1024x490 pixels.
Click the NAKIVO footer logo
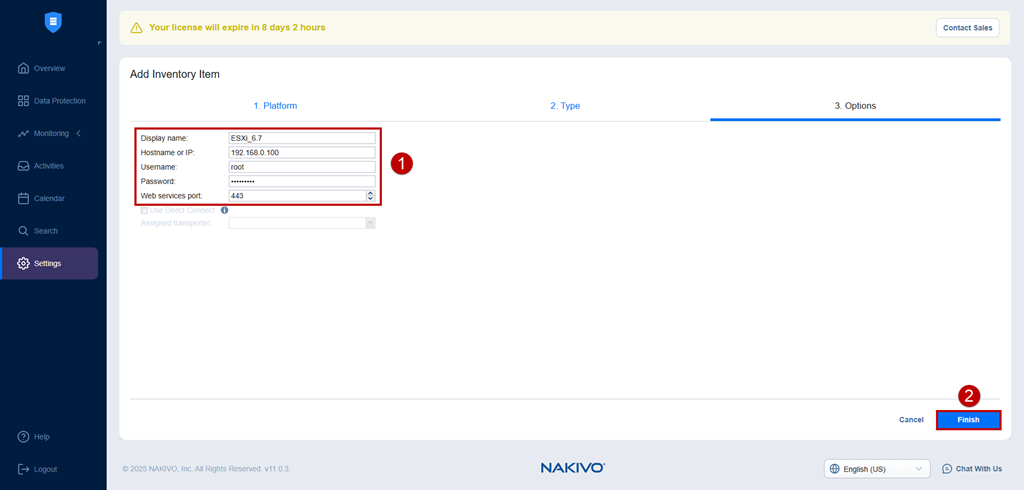point(573,468)
